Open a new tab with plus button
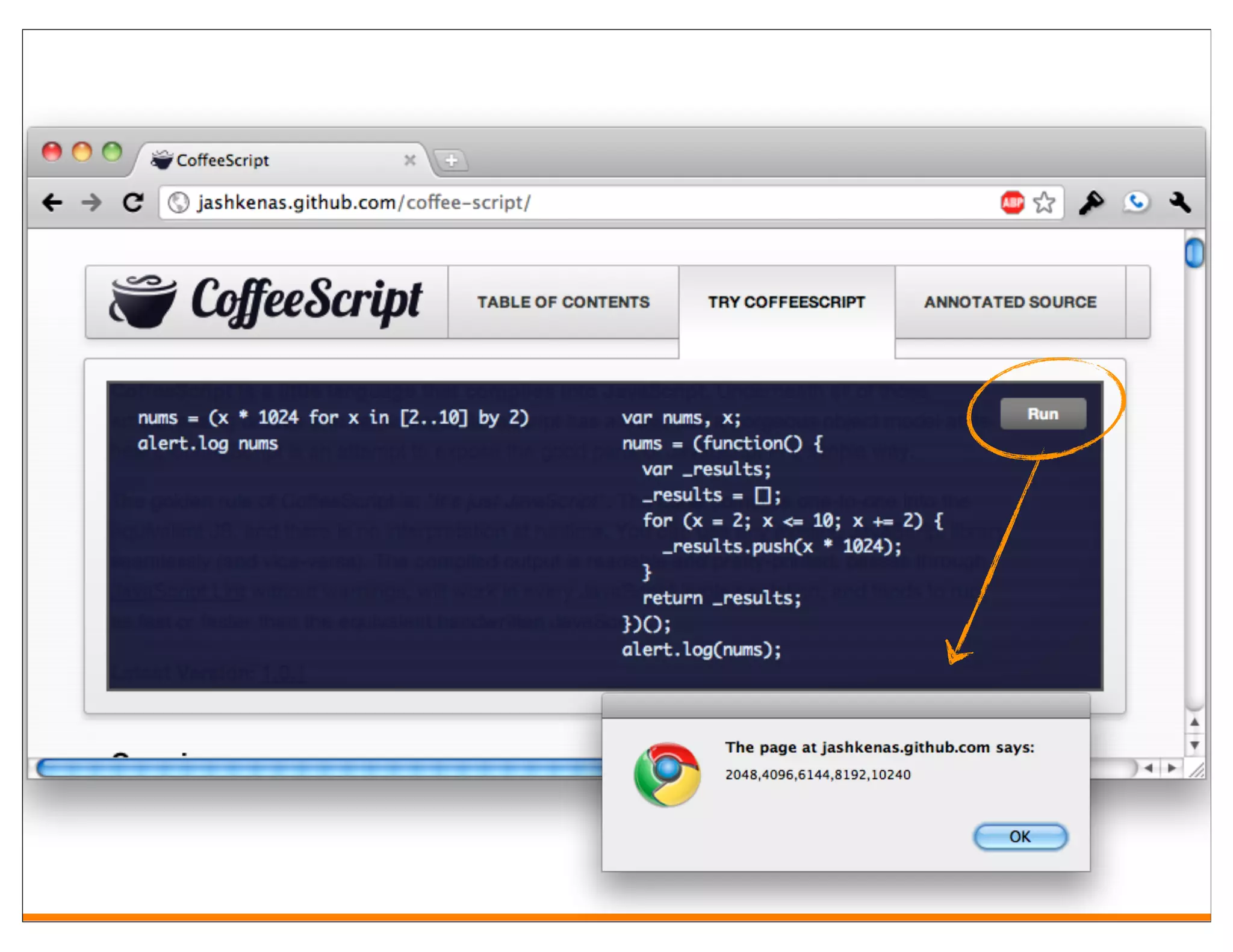The height and width of the screenshot is (952, 1233). [452, 161]
